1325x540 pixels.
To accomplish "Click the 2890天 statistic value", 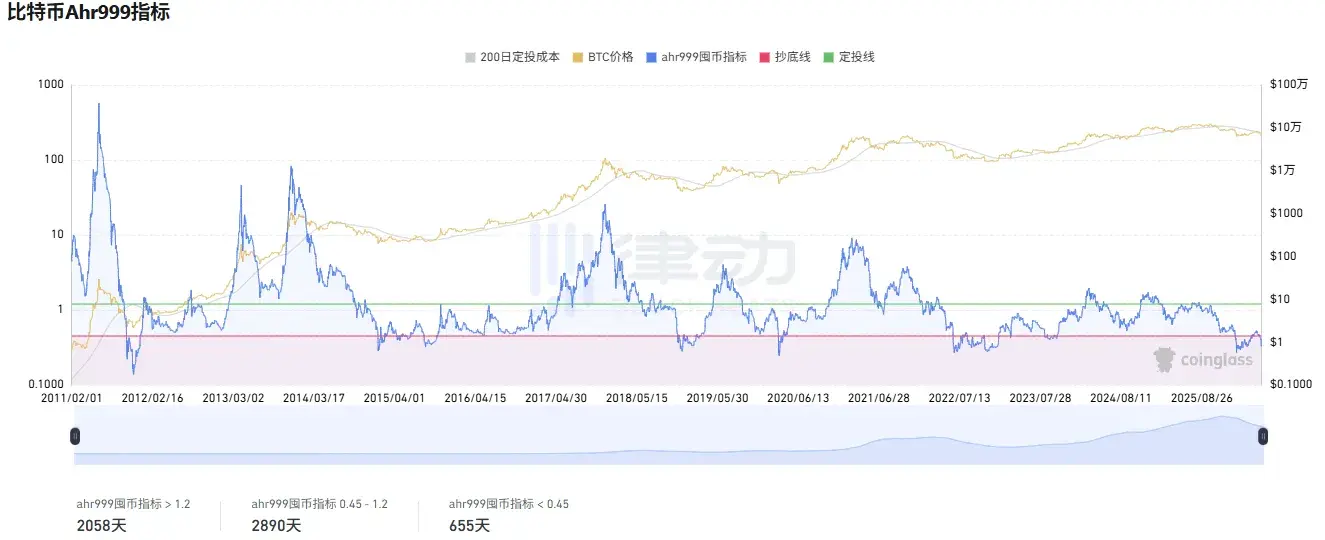I will coord(277,525).
